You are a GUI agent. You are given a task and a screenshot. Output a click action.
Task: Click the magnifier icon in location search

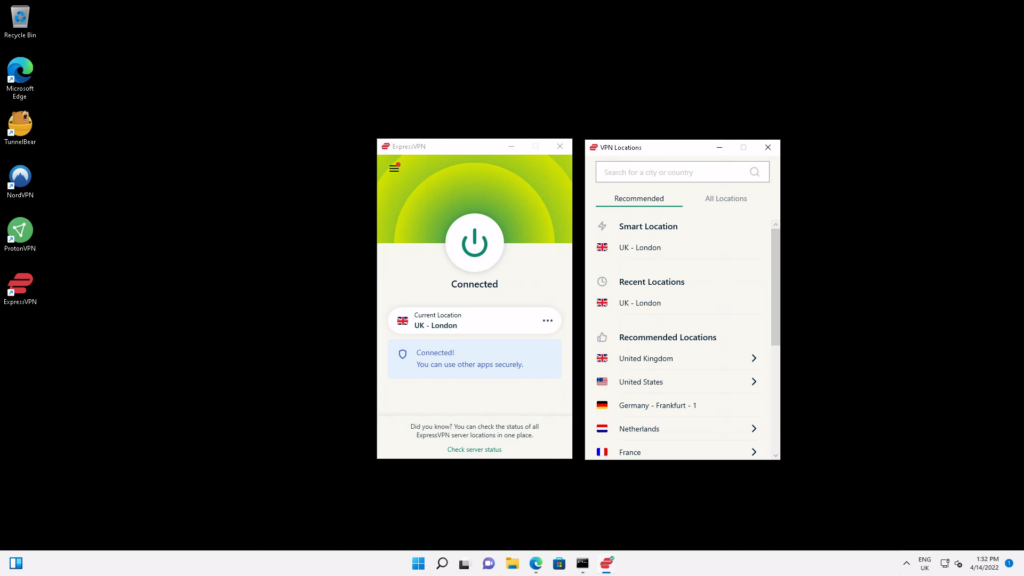coord(754,172)
